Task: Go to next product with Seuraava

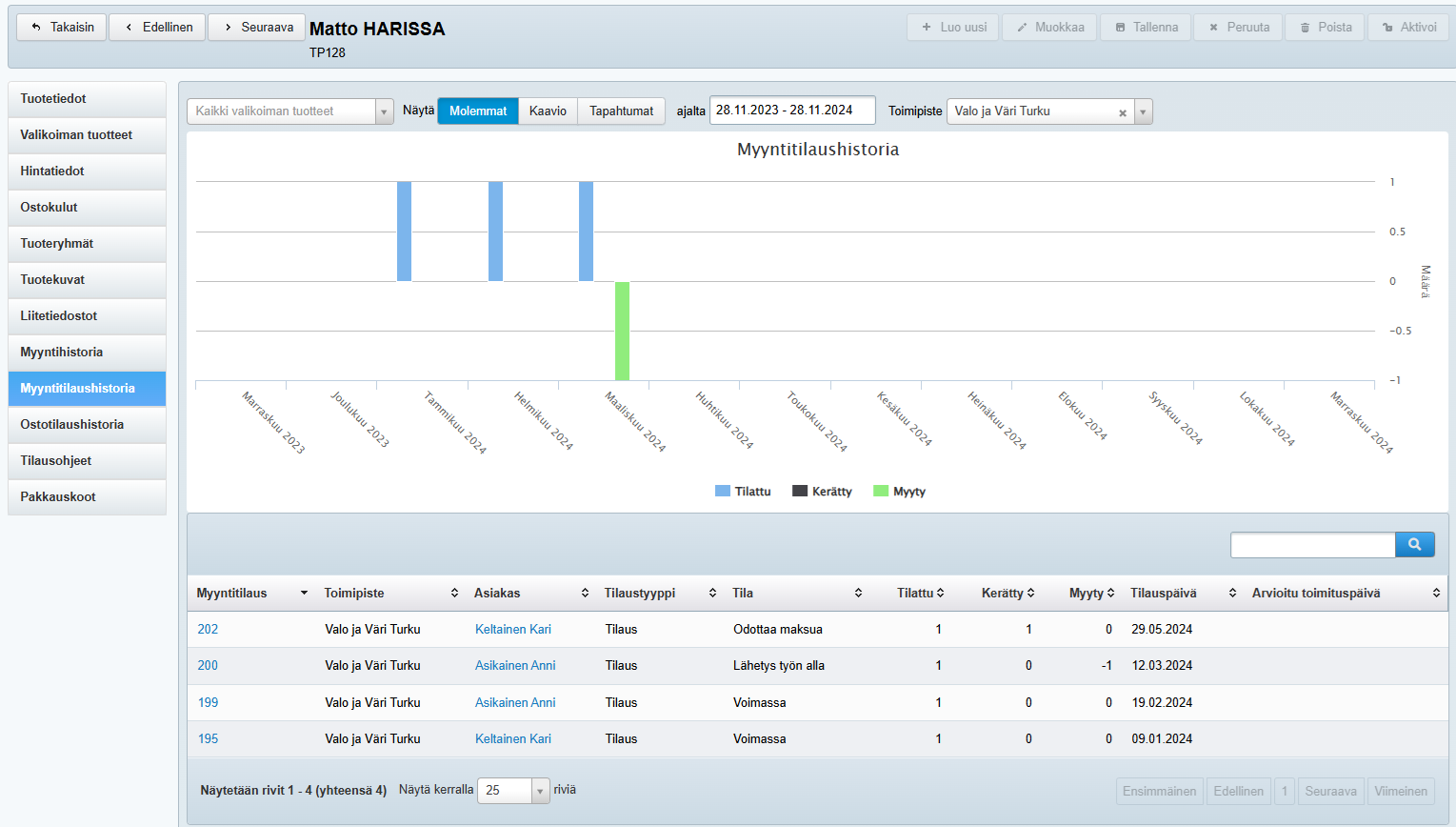Action: coord(256,27)
